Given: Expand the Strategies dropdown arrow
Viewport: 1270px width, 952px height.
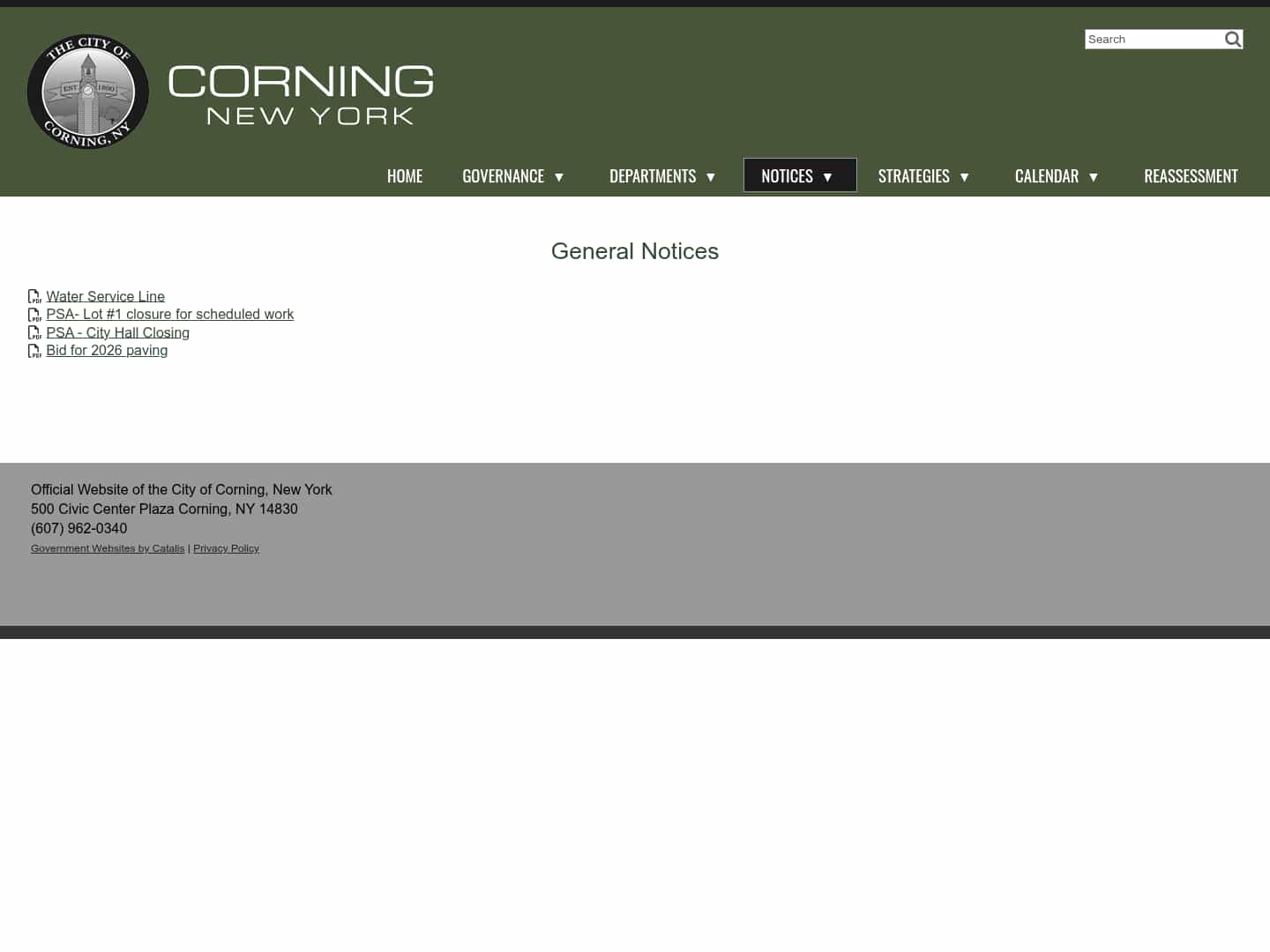Looking at the screenshot, I should pyautogui.click(x=964, y=177).
